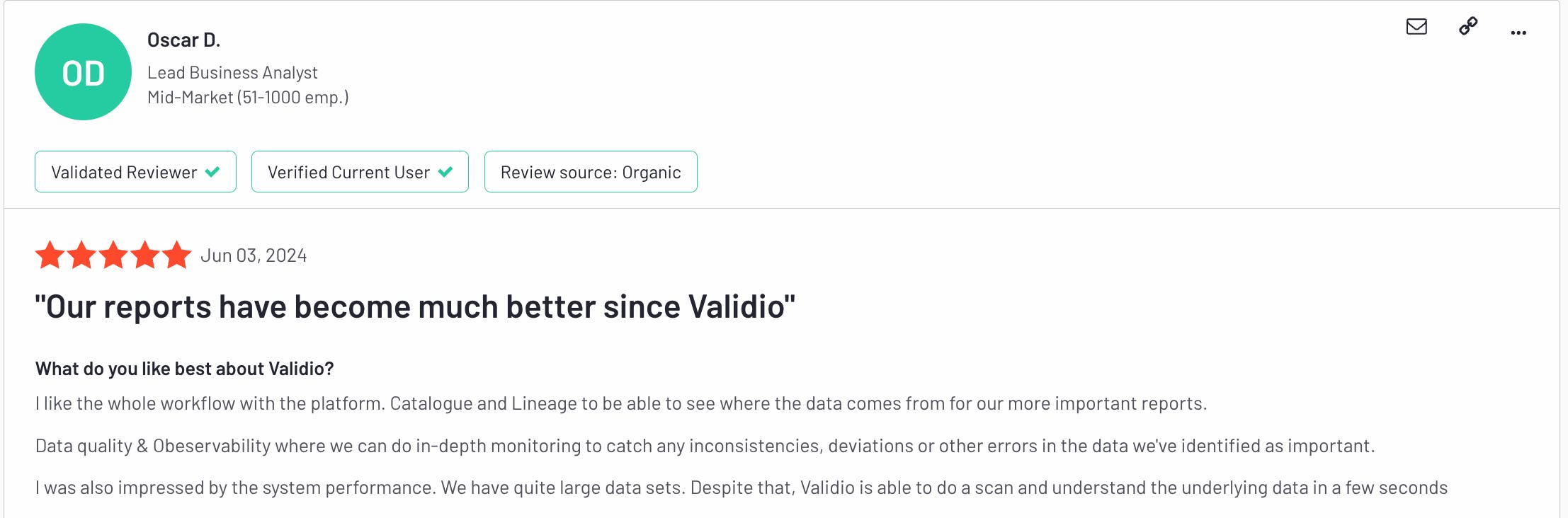Open the review title about Validio reports
This screenshot has width=1568, height=518.
[415, 307]
